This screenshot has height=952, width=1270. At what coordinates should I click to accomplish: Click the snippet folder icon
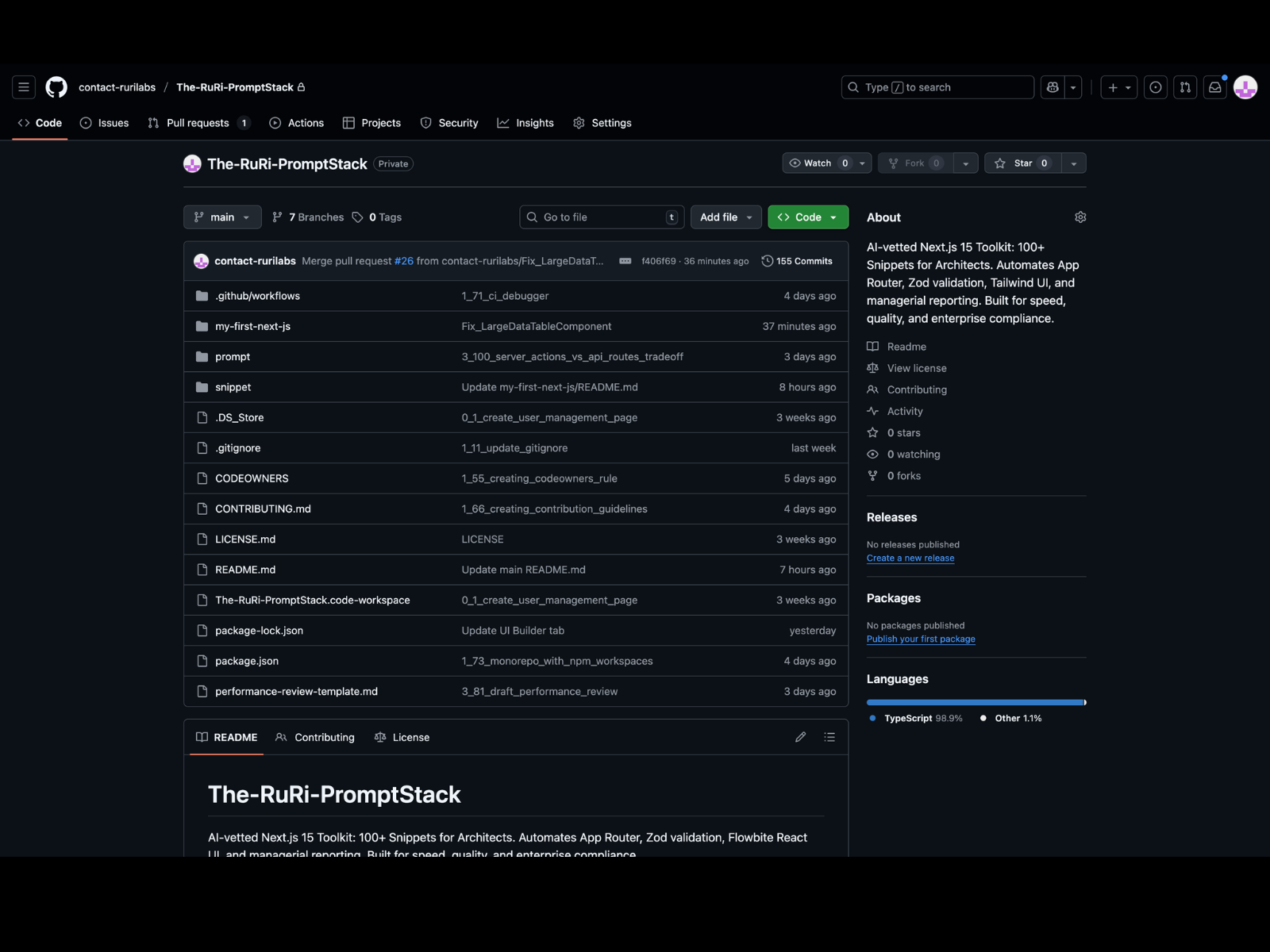(202, 387)
